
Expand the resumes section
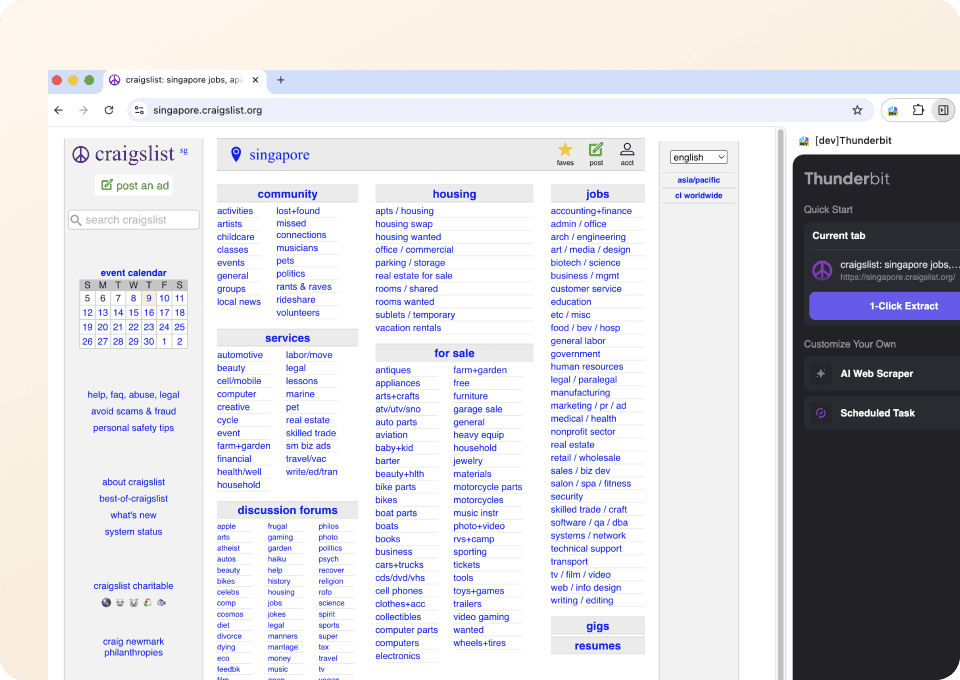pos(597,646)
